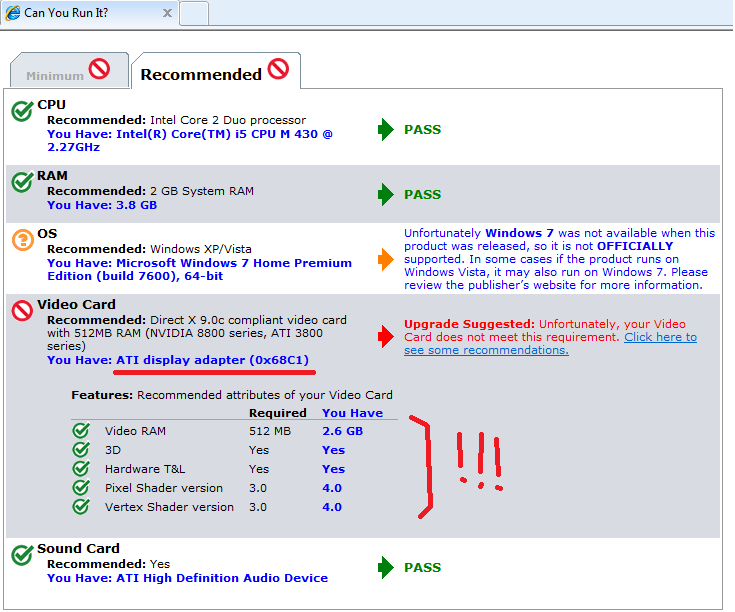
Task: Open a new blank browser tab
Action: tap(194, 13)
